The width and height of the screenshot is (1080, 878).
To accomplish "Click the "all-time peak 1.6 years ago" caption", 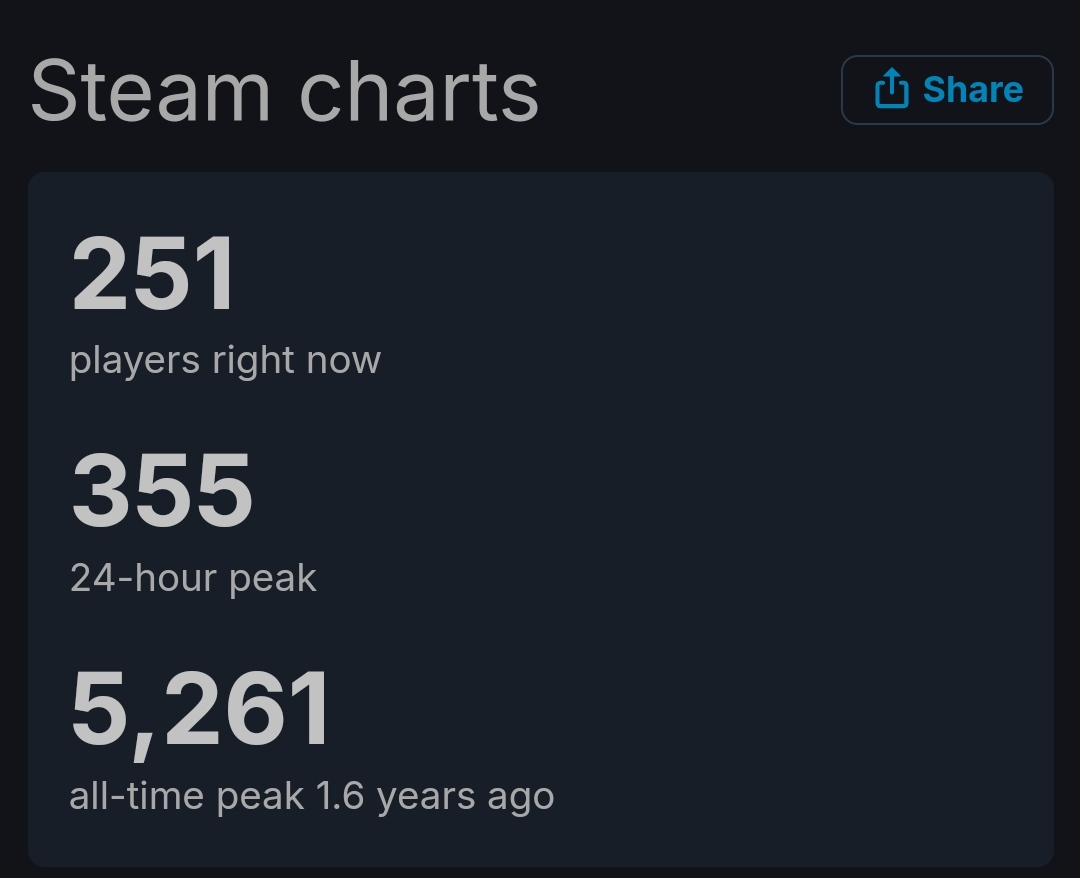I will (x=311, y=796).
